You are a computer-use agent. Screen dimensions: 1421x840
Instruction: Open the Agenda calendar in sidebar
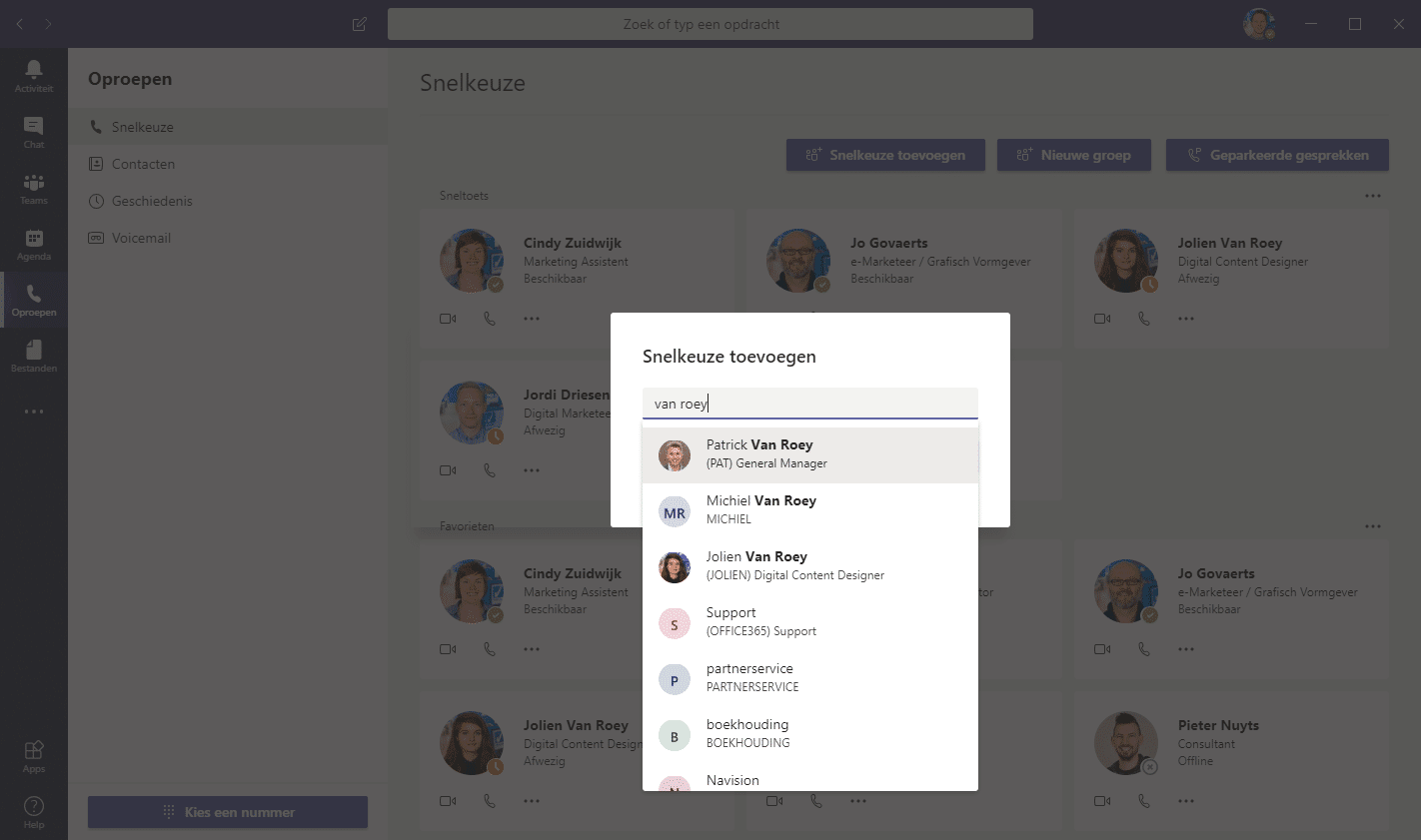point(34,244)
